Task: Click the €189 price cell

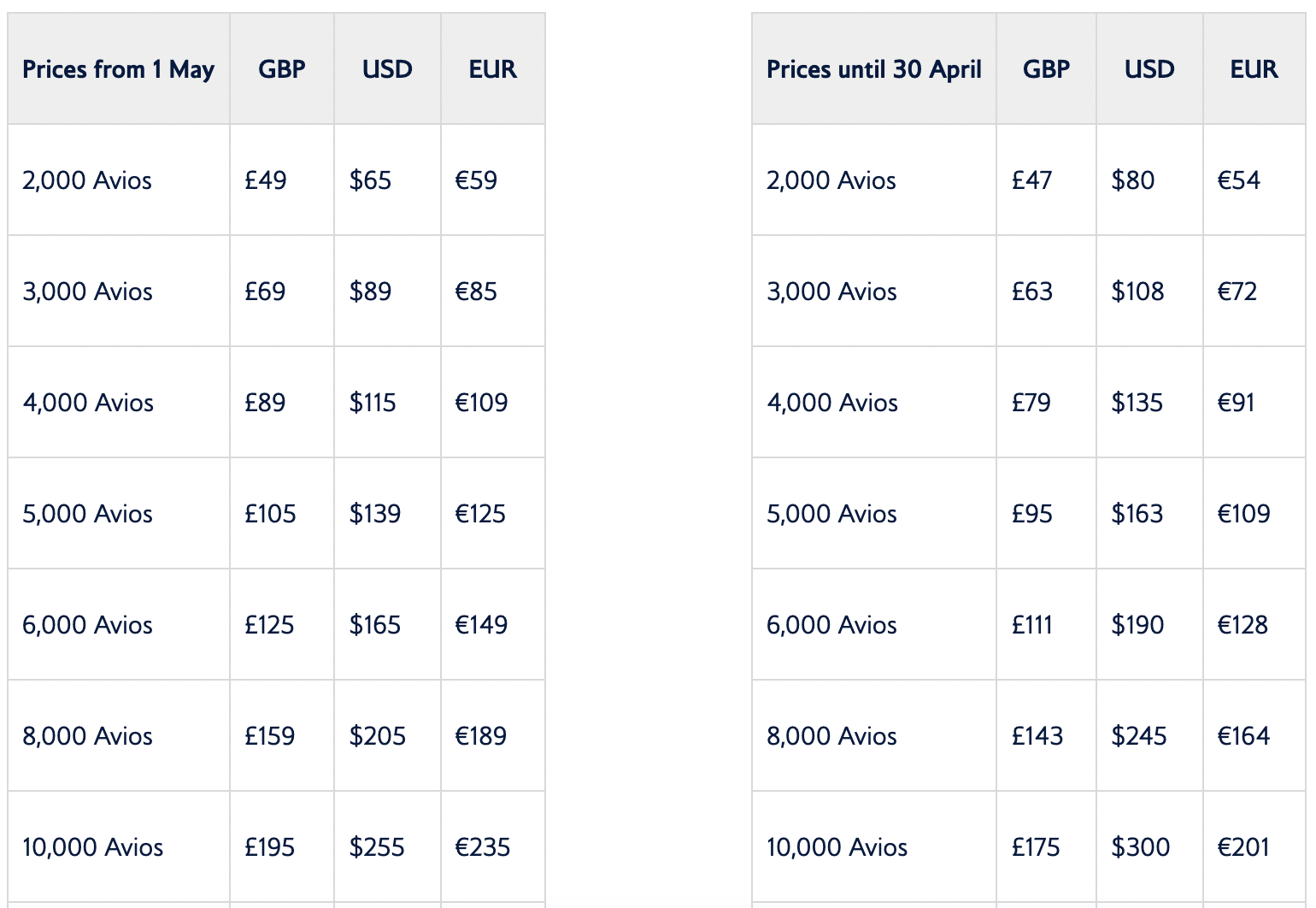Action: [480, 736]
